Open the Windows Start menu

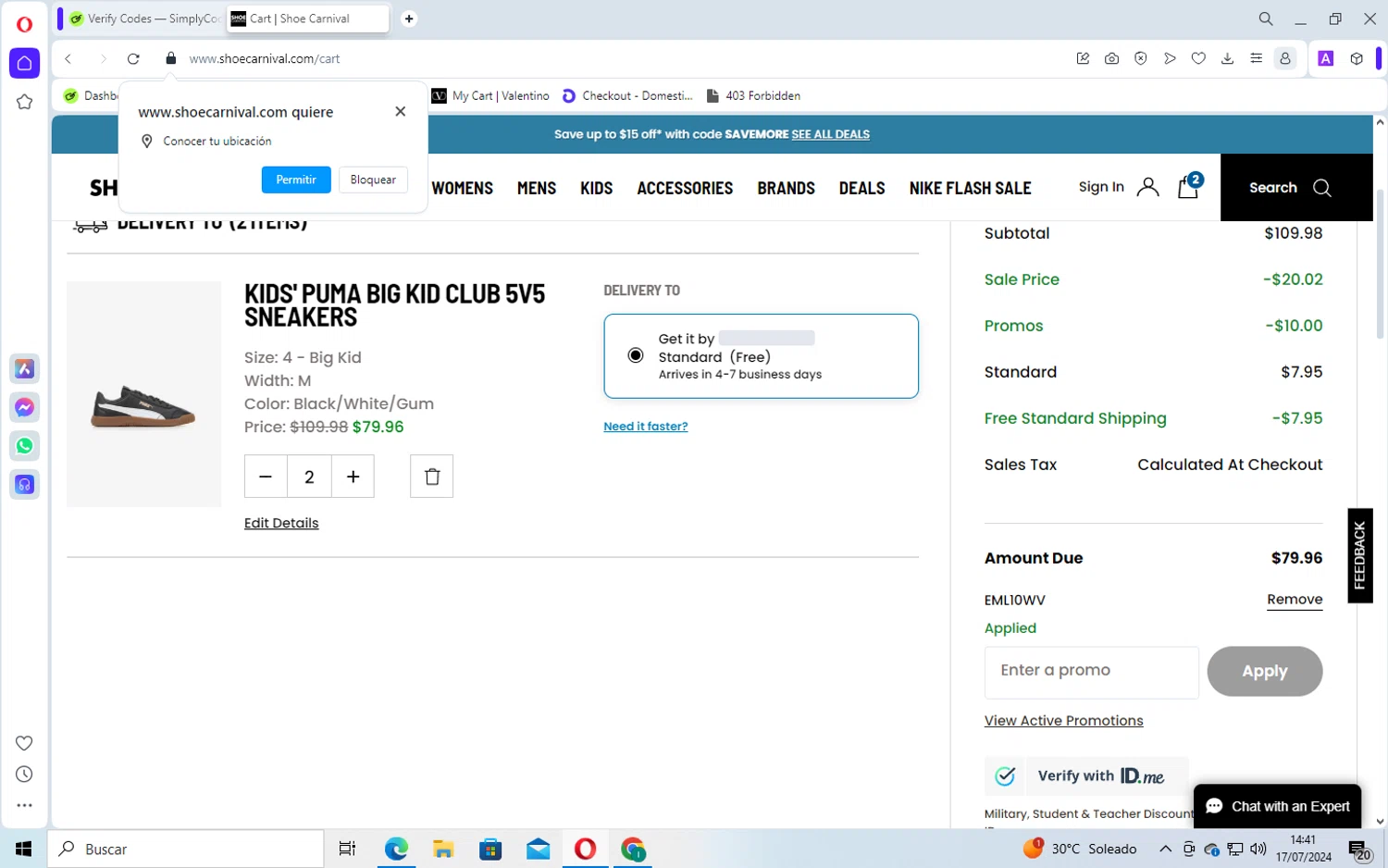pyautogui.click(x=23, y=849)
